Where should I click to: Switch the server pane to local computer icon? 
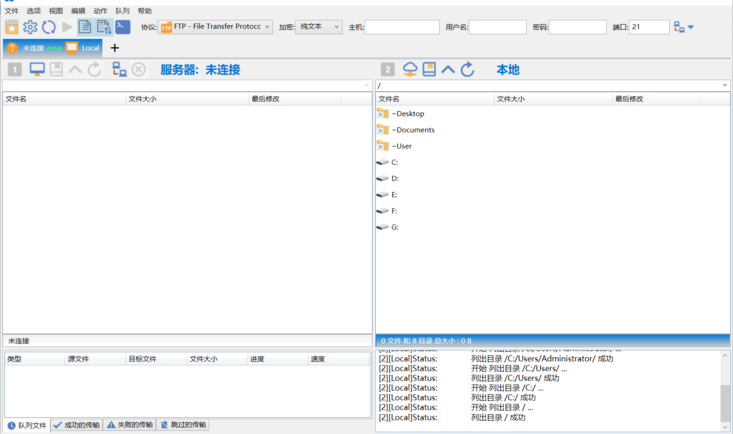pyautogui.click(x=37, y=69)
